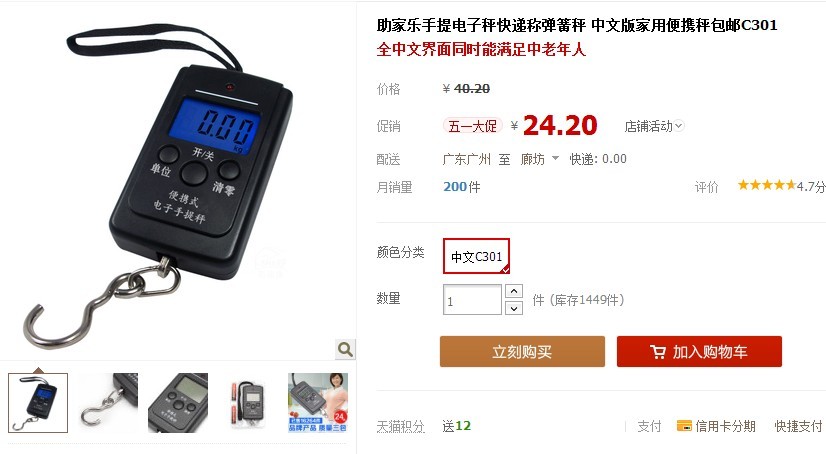This screenshot has width=826, height=454.
Task: Decrease quantity with the down arrow
Action: [x=514, y=308]
